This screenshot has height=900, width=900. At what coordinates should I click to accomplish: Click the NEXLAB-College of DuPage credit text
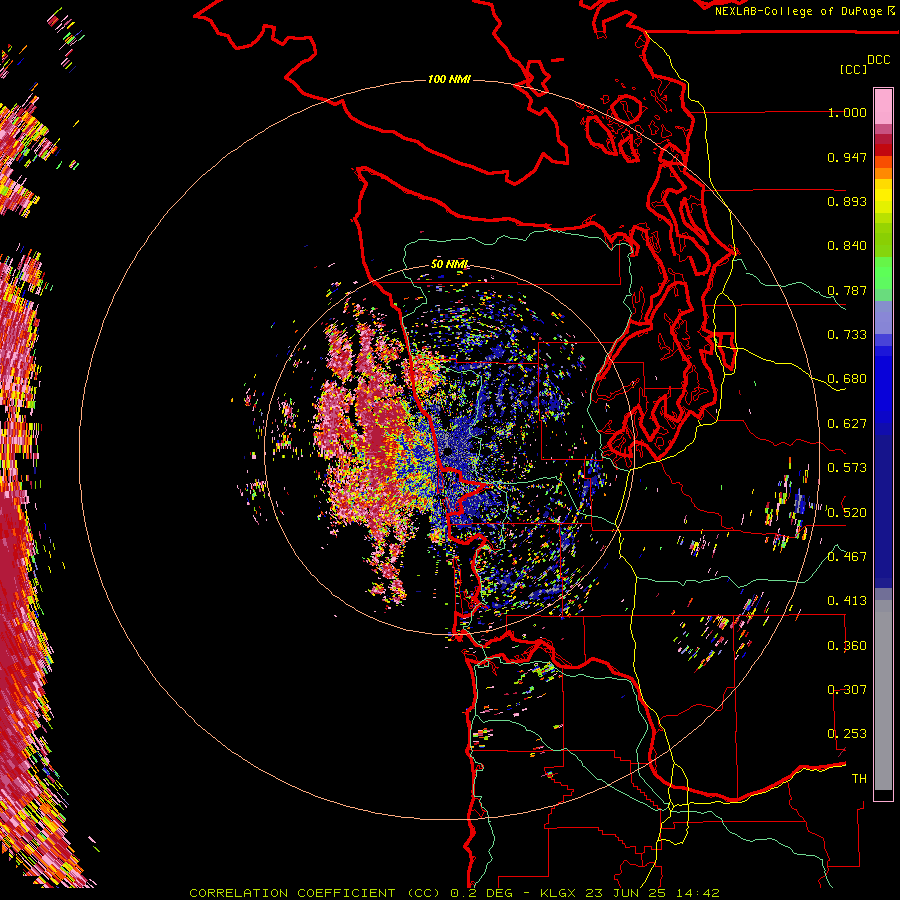798,11
